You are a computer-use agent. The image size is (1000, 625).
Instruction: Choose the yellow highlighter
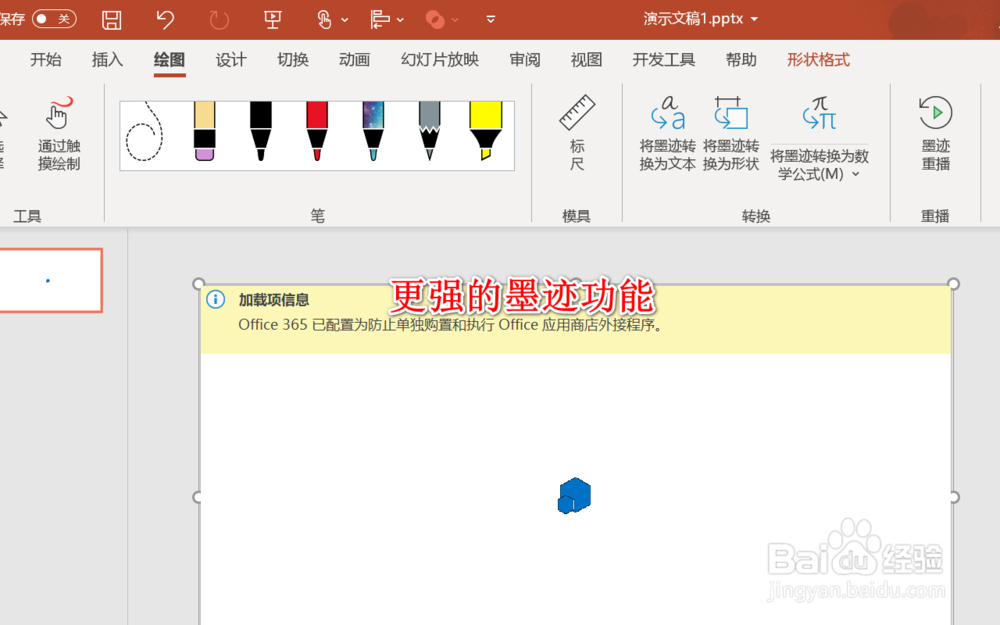(486, 131)
